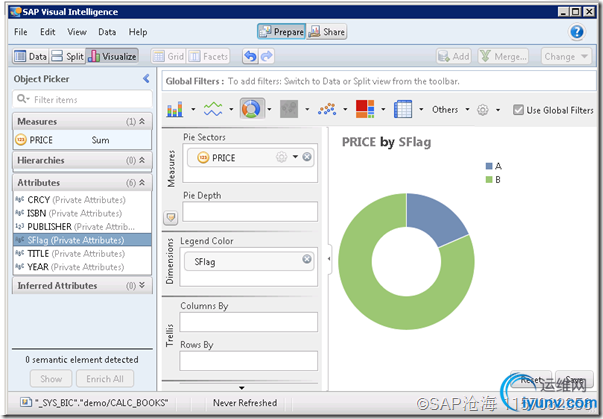
Task: Collapse the Object Picker panel arrow
Action: coord(146,79)
